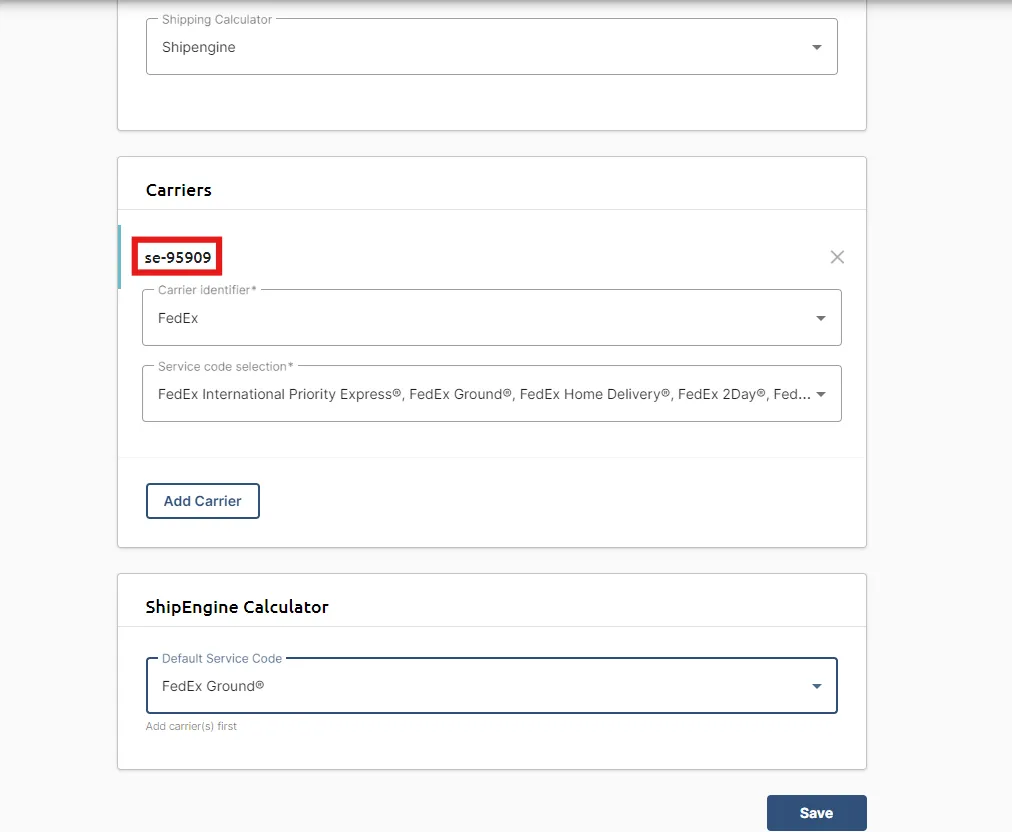
Task: Remove the se-95909 carrier with the X icon
Action: (x=837, y=257)
